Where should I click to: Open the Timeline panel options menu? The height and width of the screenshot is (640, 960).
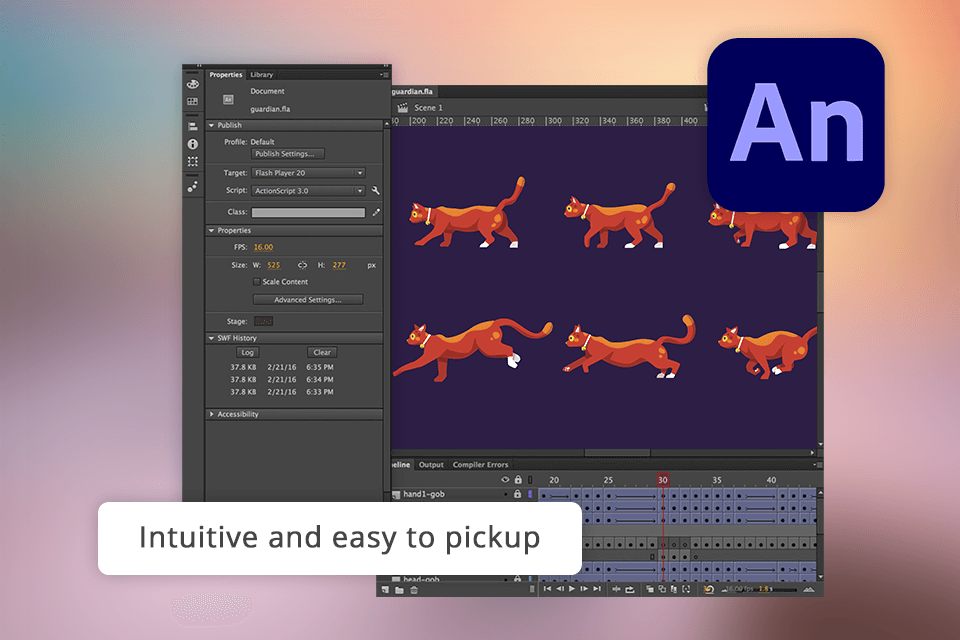click(x=819, y=465)
